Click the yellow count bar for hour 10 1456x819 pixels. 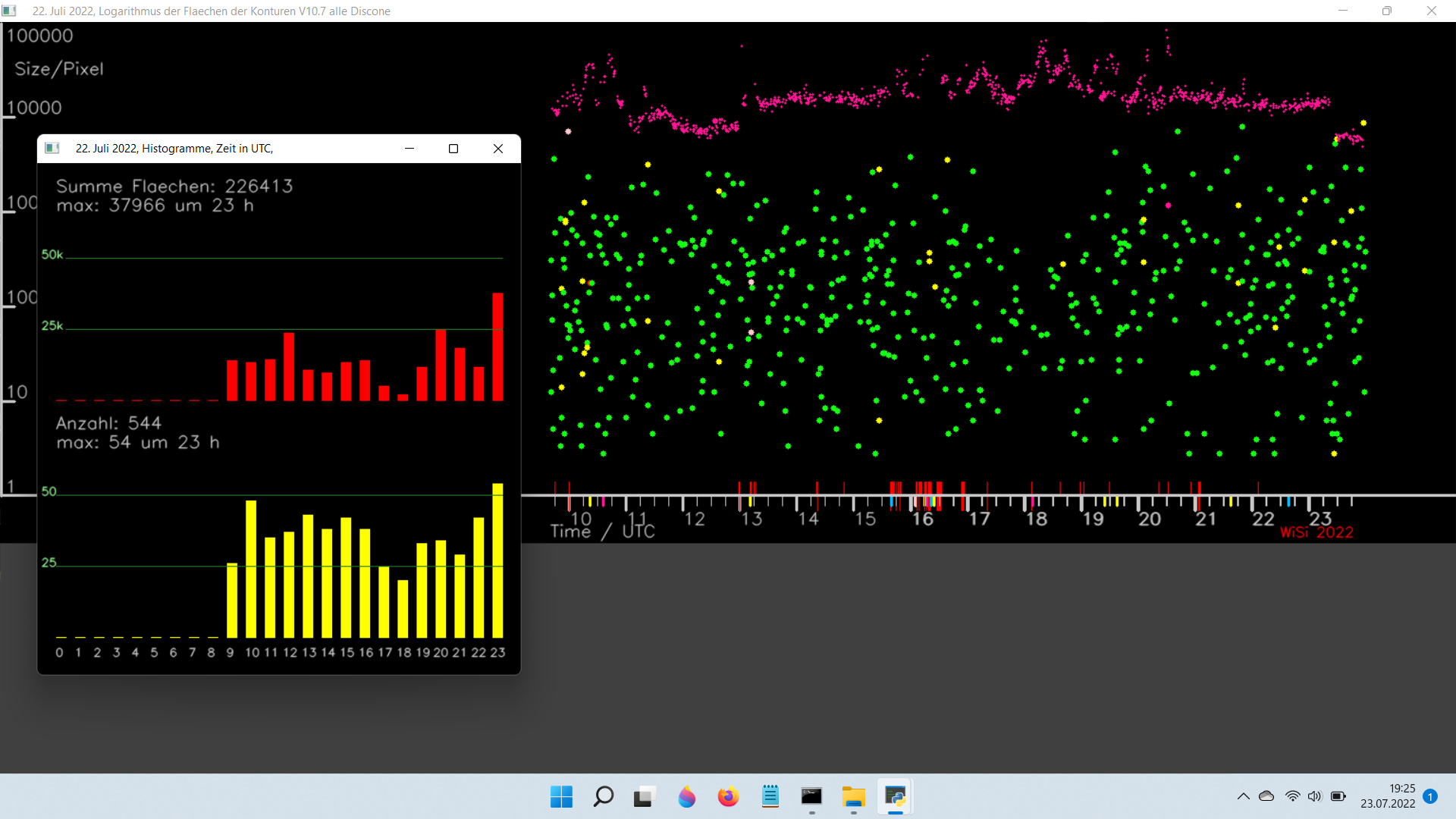point(251,569)
